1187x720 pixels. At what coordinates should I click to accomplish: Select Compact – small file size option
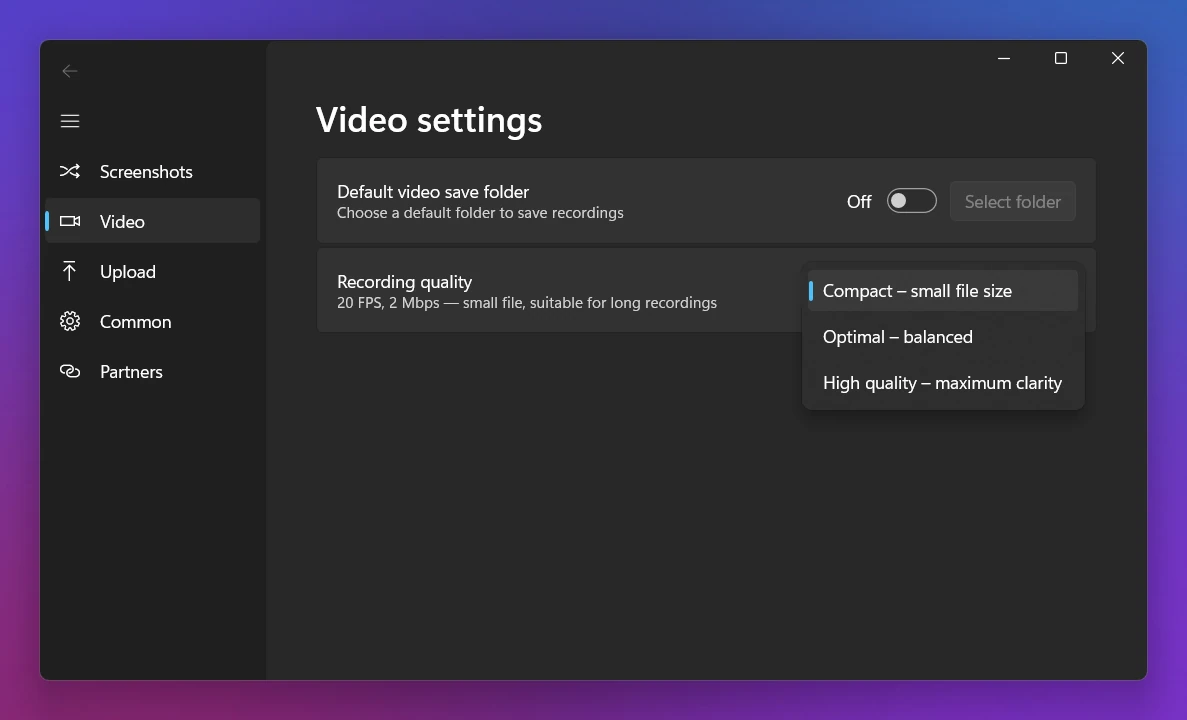click(942, 291)
